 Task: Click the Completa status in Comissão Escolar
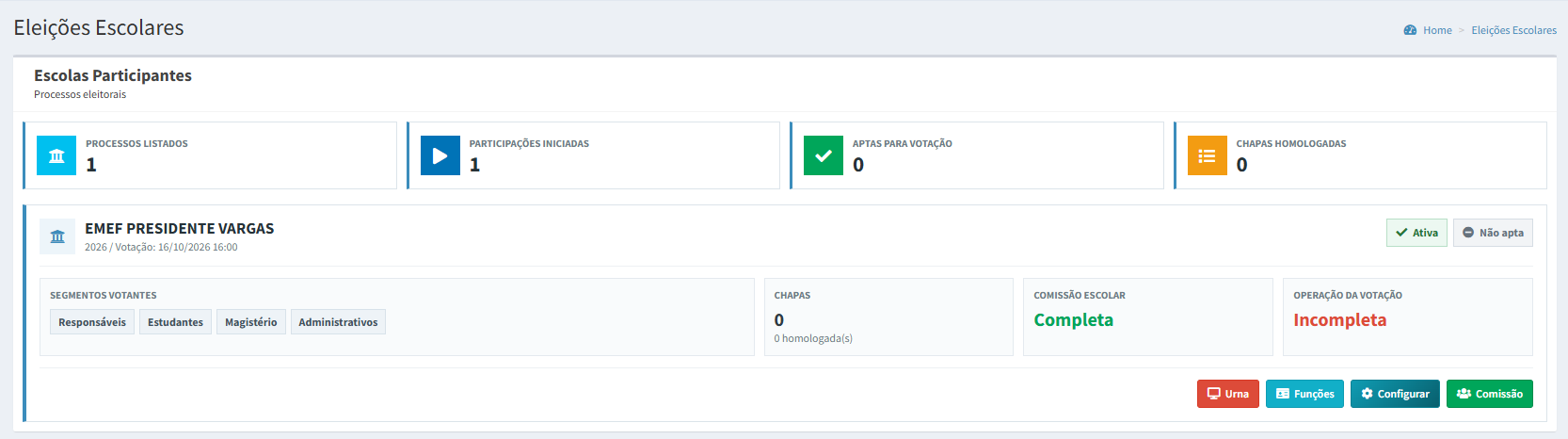[x=1073, y=320]
